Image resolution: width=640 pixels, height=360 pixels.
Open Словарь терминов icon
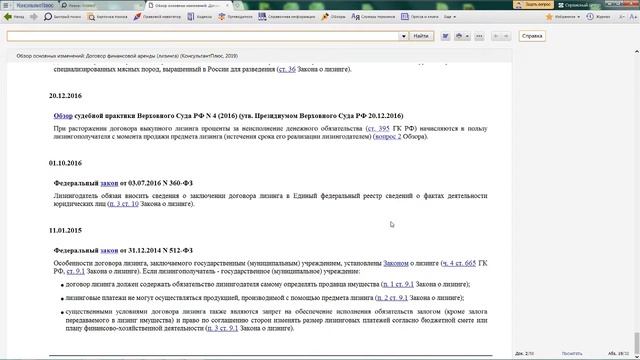[356, 17]
